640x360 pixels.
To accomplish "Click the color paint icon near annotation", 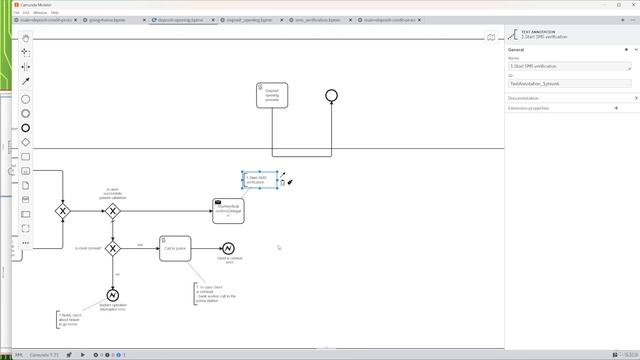I will (290, 182).
